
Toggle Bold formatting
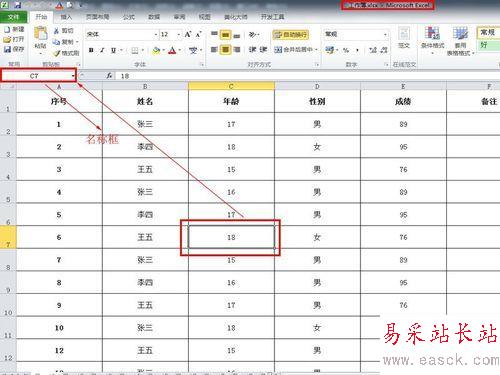coord(91,50)
